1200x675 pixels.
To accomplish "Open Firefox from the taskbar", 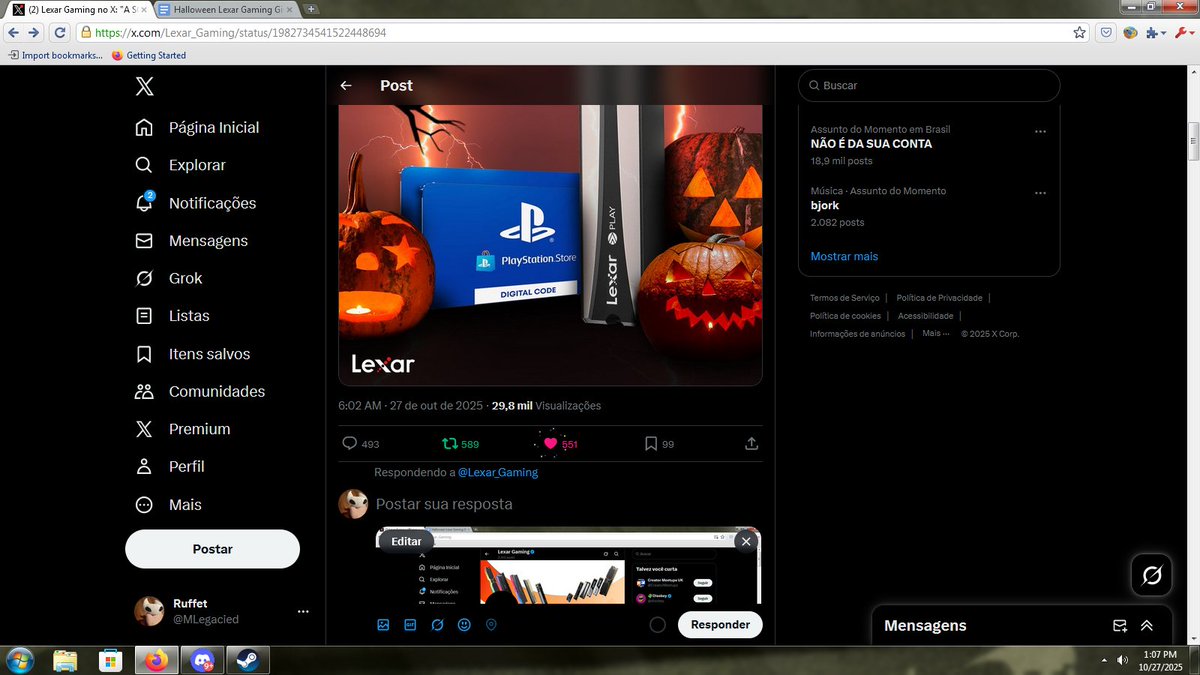I will point(157,660).
